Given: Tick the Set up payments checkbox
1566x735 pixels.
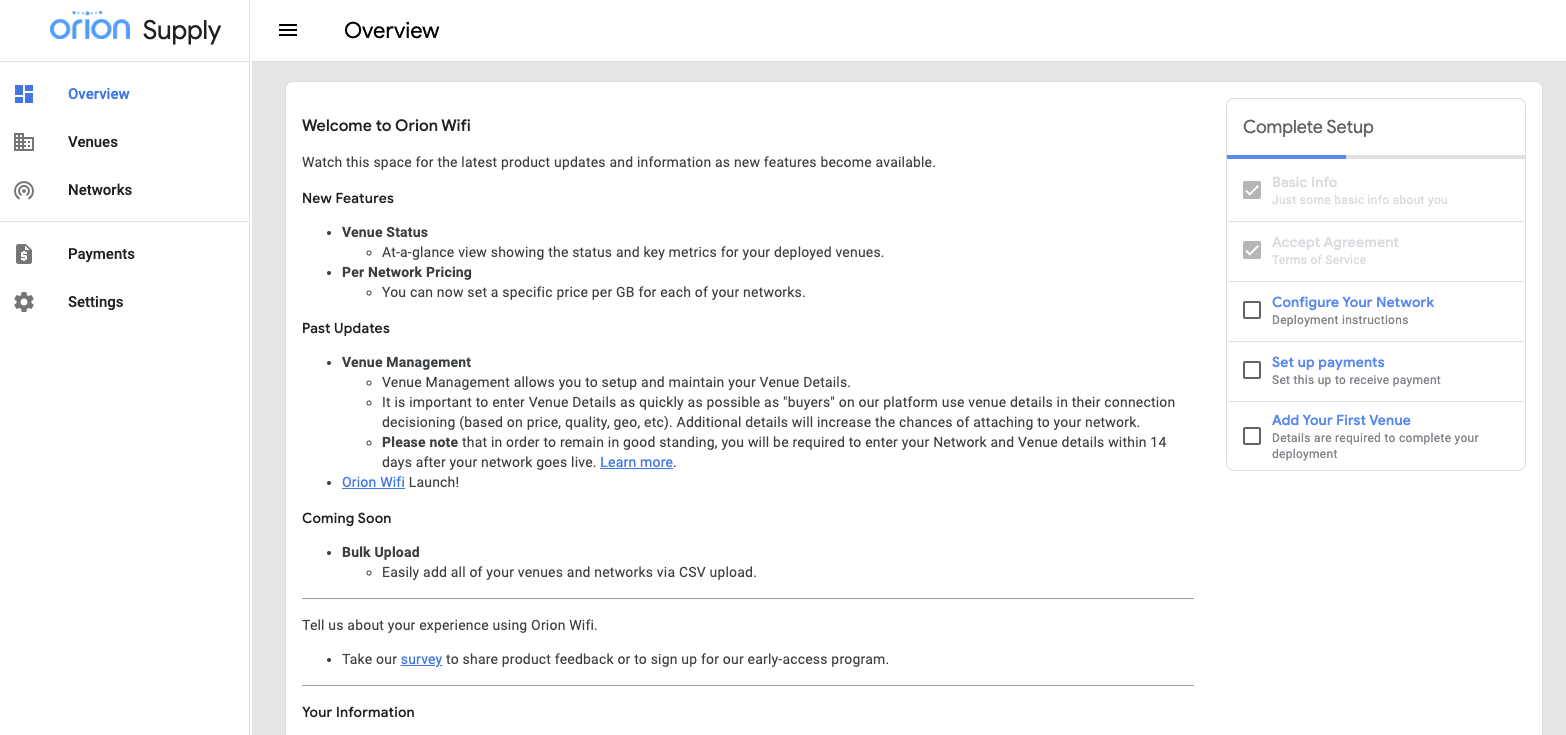Looking at the screenshot, I should [x=1251, y=370].
